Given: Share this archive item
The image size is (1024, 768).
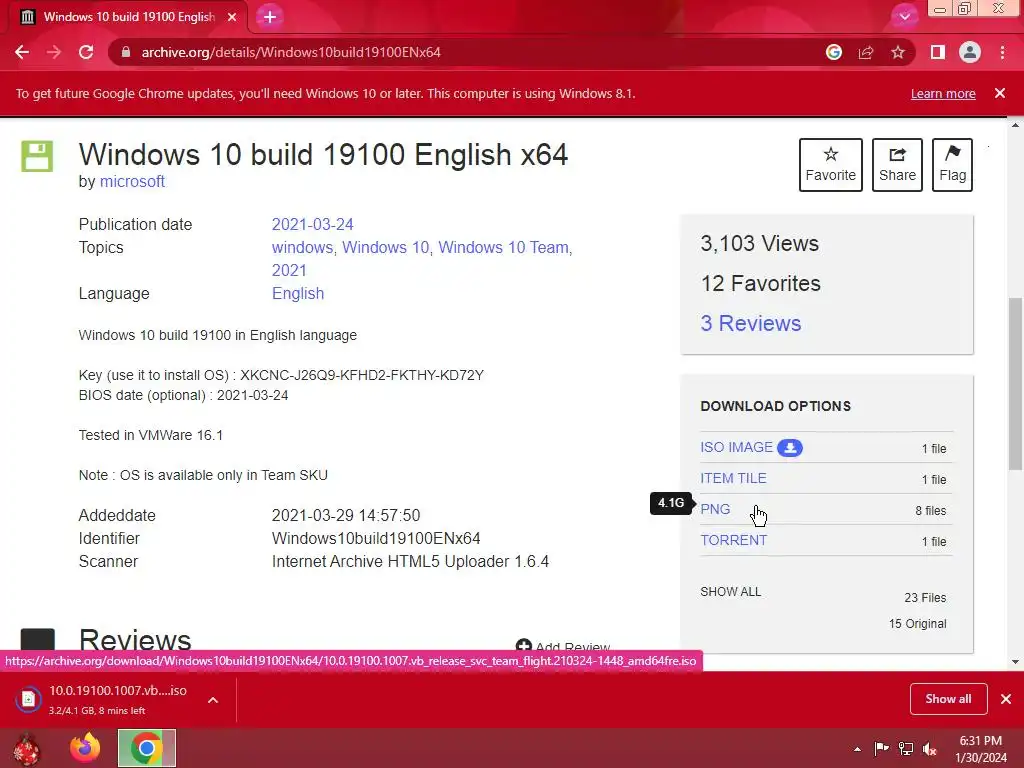Looking at the screenshot, I should pos(897,165).
